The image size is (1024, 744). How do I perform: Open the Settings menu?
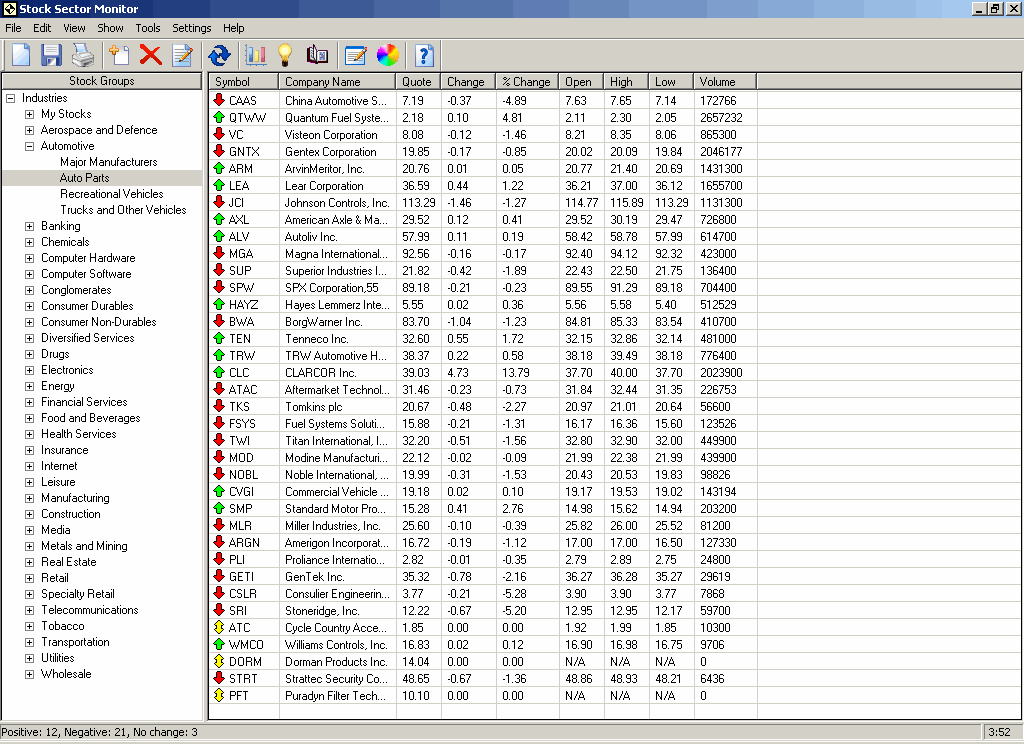tap(191, 28)
